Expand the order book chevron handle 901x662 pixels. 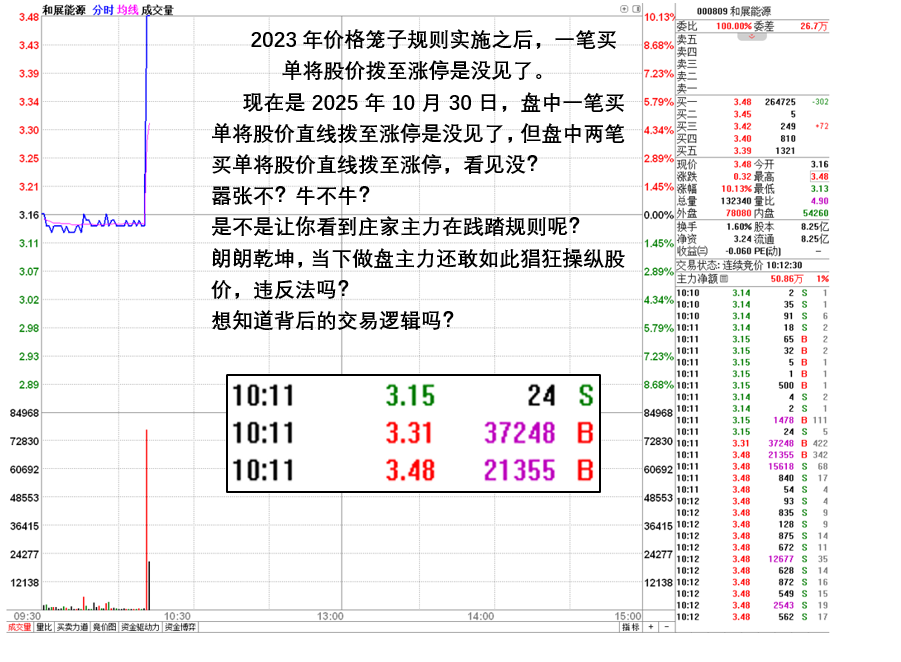click(x=751, y=37)
